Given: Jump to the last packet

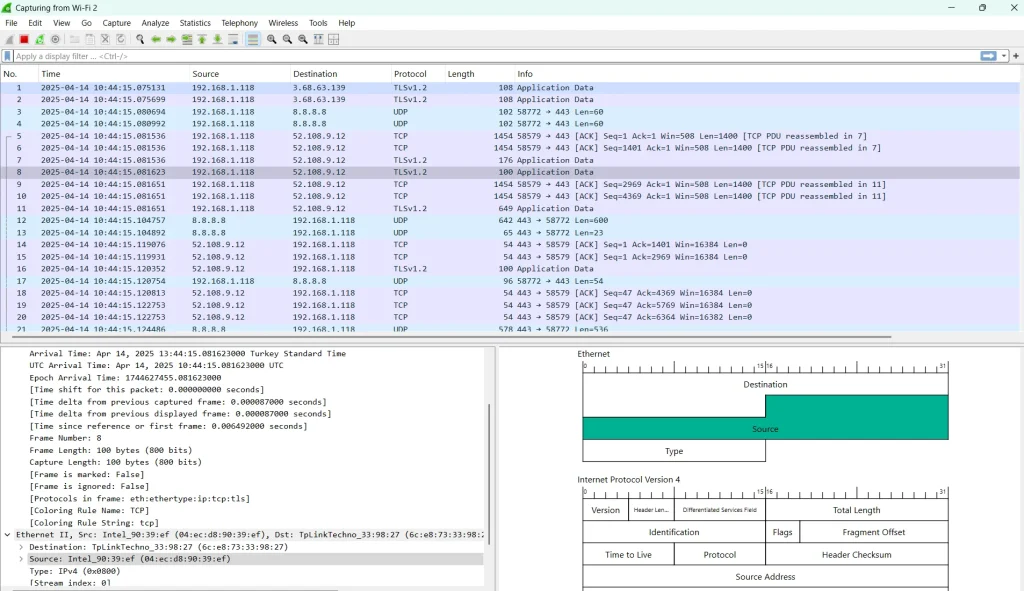Looking at the screenshot, I should point(217,39).
